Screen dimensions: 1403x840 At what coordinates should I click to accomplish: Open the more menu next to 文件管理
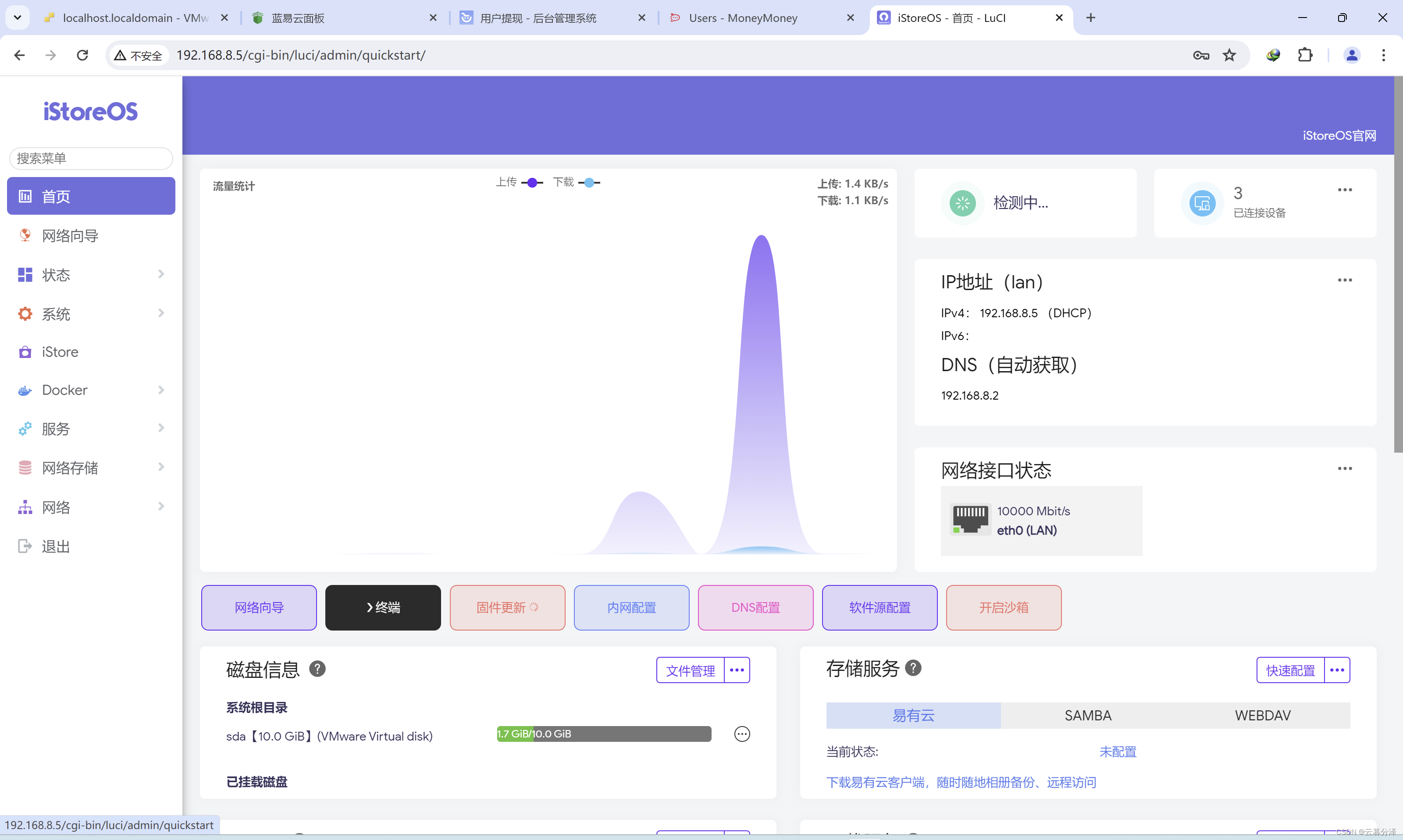737,670
